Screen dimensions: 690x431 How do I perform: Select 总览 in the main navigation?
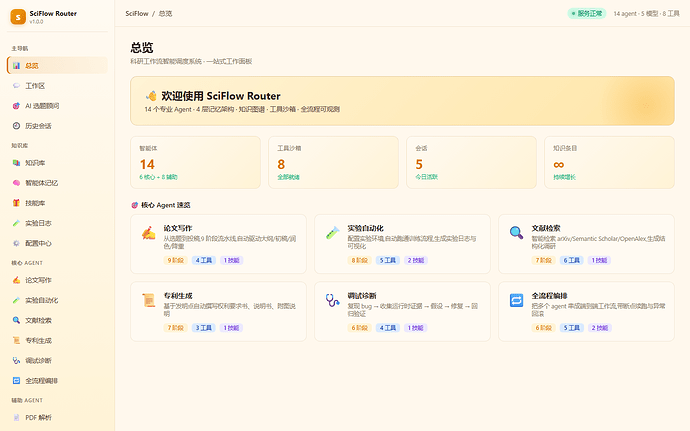click(x=57, y=66)
